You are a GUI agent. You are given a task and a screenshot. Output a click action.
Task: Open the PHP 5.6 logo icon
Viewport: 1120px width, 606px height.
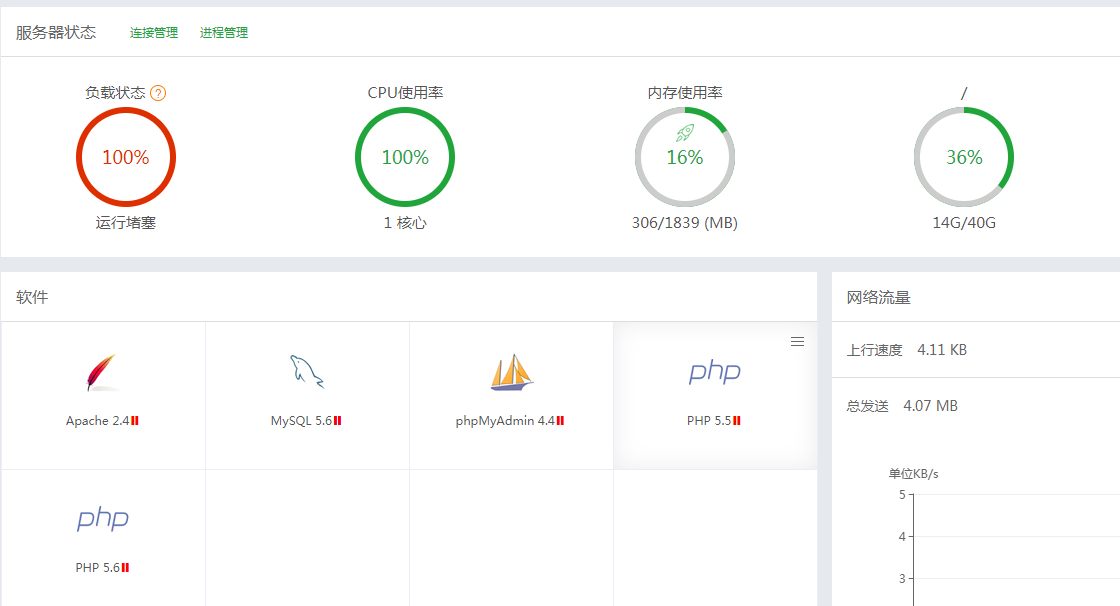pyautogui.click(x=103, y=520)
